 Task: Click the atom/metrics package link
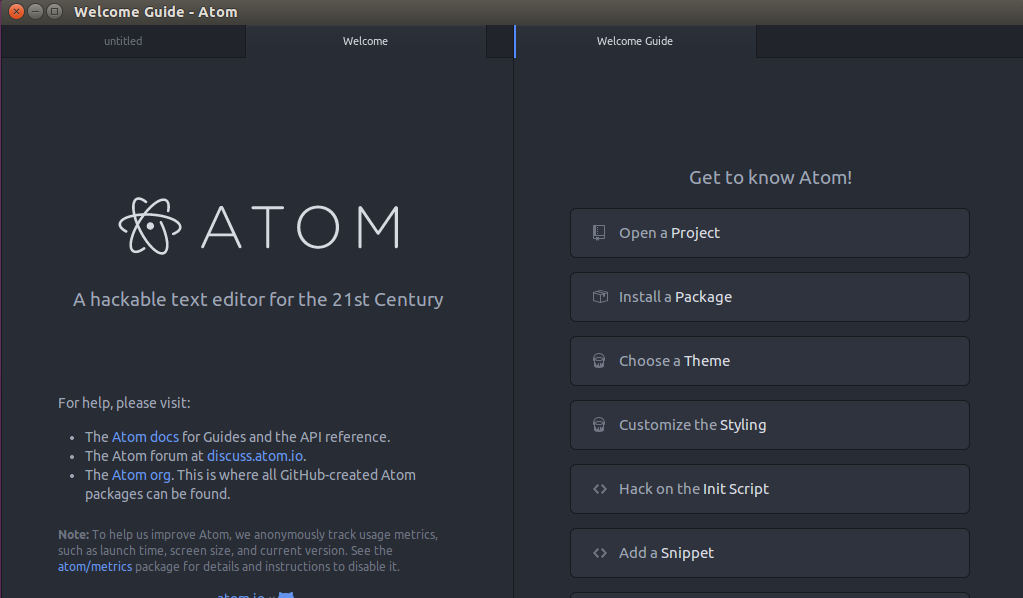(95, 566)
